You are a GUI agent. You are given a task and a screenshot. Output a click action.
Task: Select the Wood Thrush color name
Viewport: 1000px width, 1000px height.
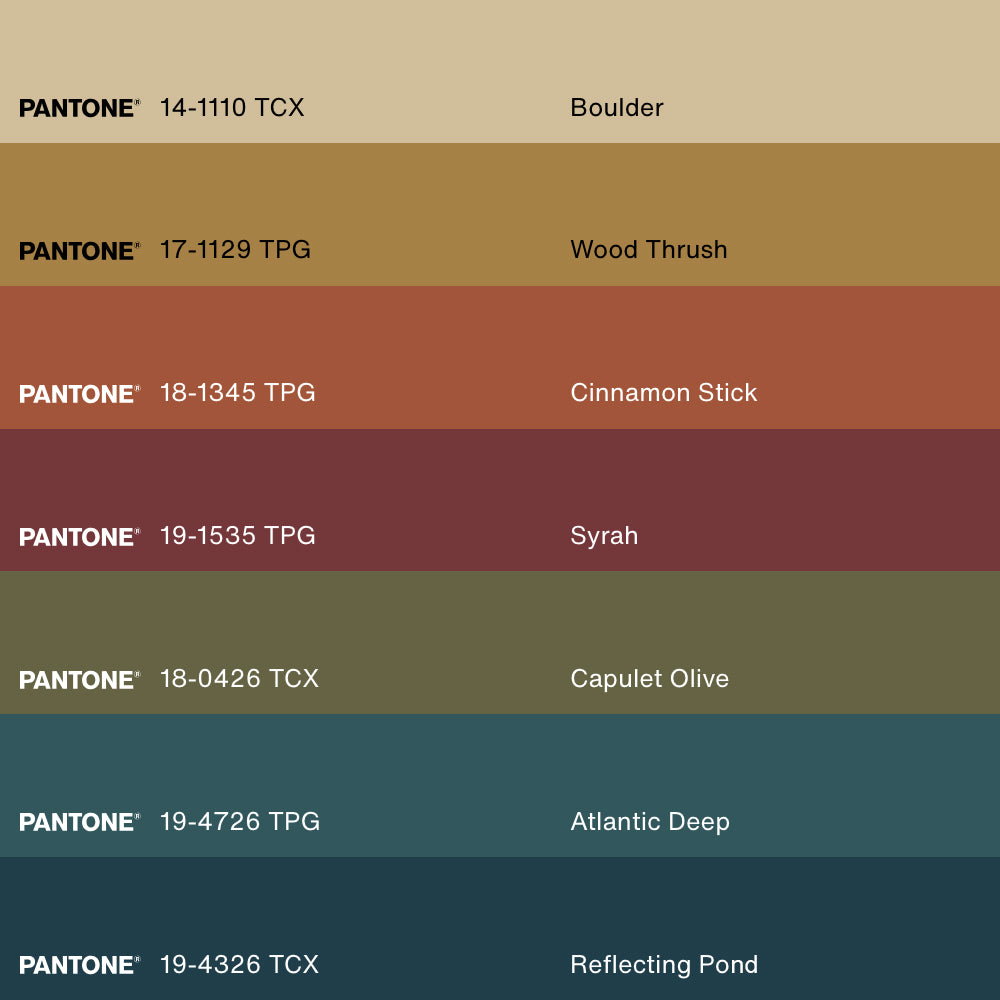tap(649, 250)
